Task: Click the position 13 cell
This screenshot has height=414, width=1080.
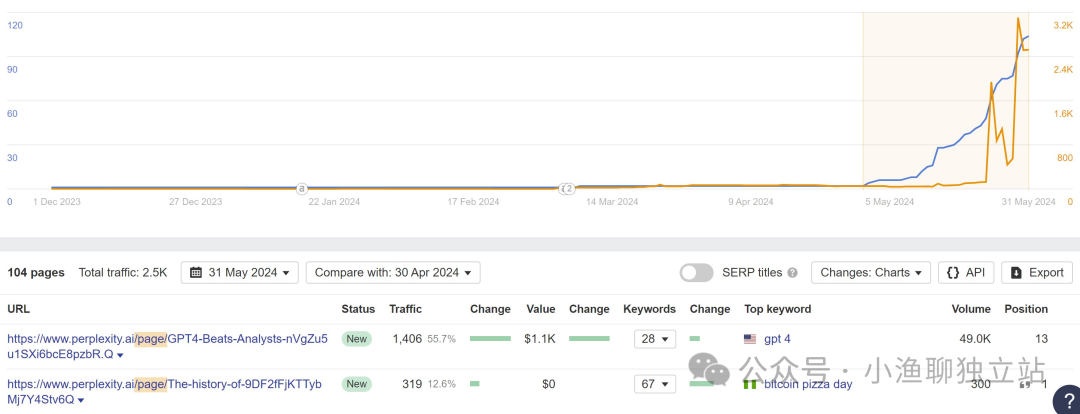Action: click(1041, 339)
